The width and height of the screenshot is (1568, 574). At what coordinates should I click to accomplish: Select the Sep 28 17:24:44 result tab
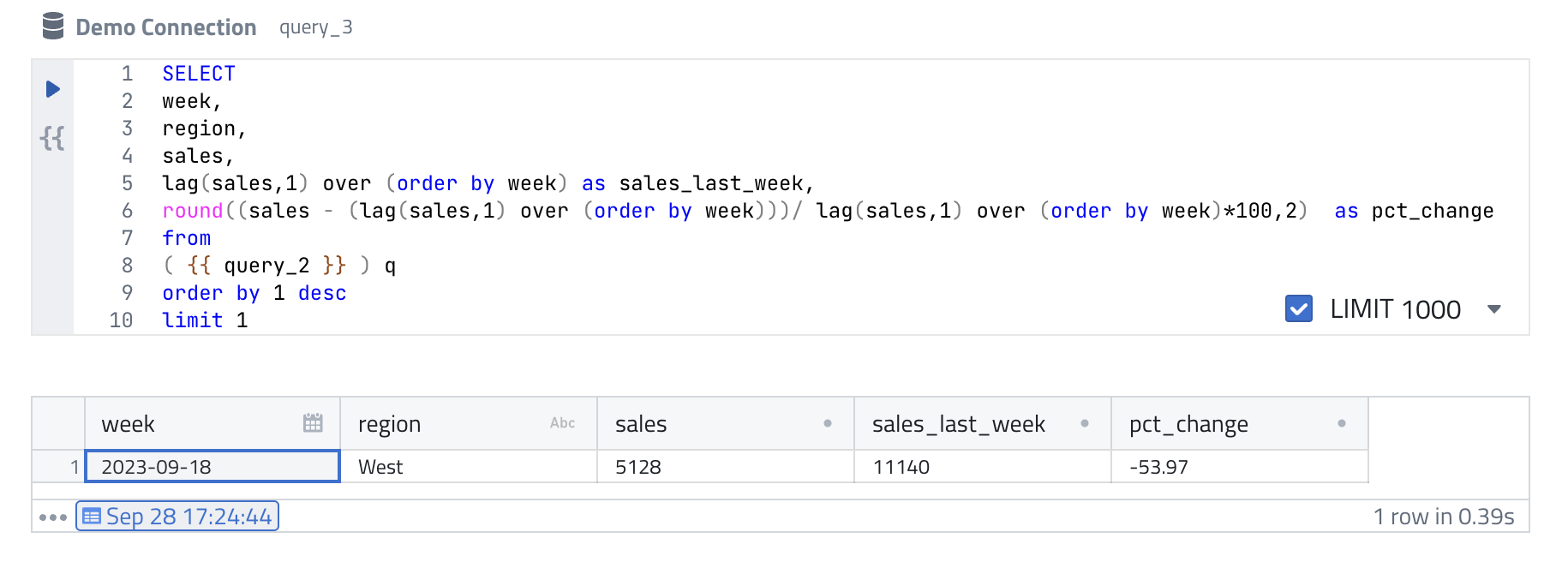click(177, 517)
